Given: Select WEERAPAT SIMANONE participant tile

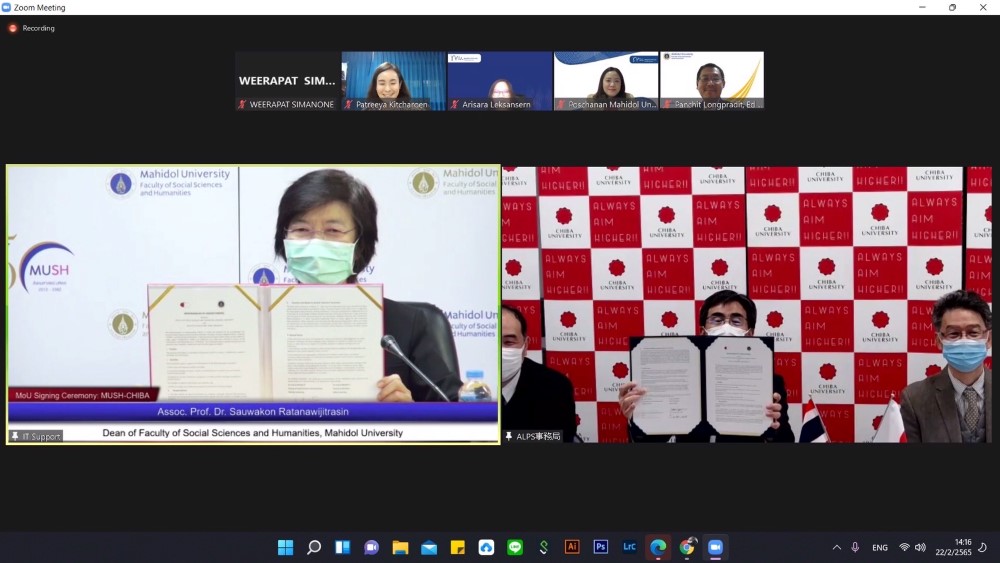Looking at the screenshot, I should click(288, 81).
